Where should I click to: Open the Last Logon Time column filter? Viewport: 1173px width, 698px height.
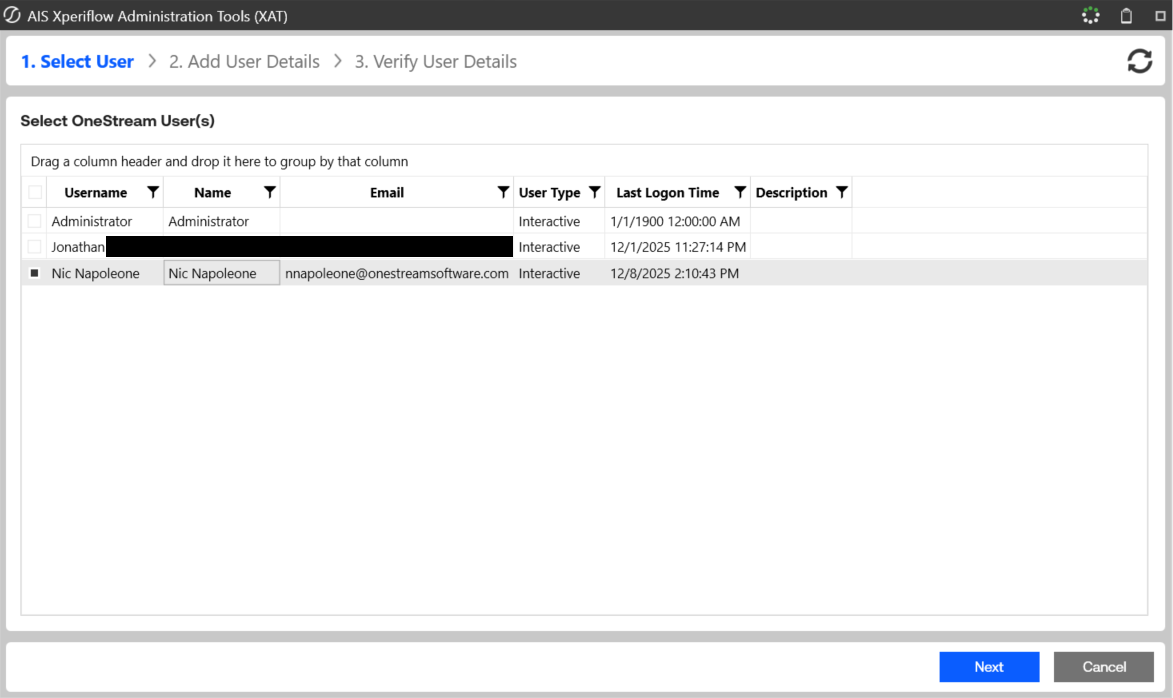pos(740,192)
